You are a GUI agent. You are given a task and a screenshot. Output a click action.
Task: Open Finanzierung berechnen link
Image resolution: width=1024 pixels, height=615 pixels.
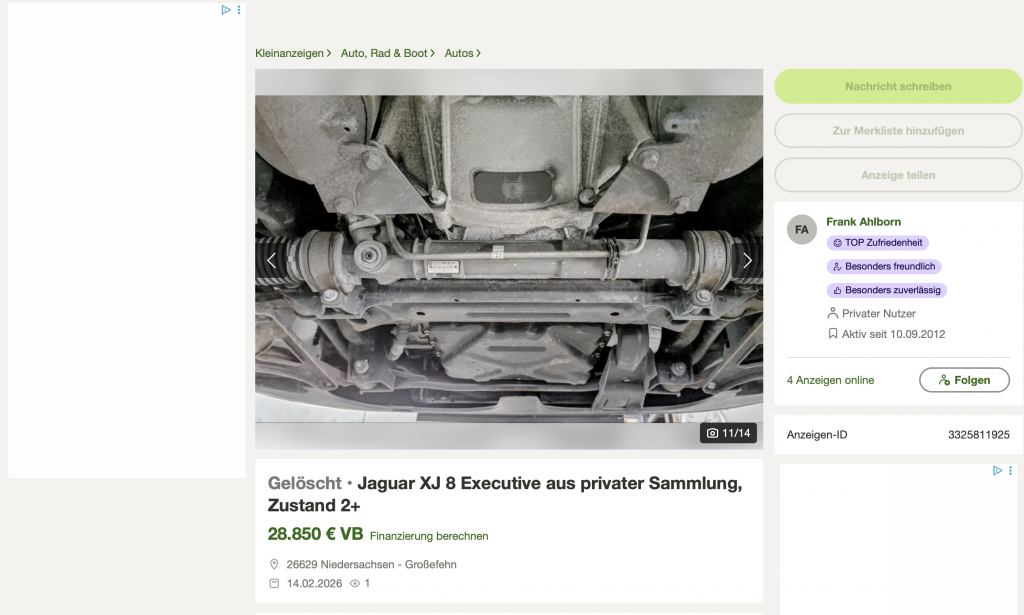(x=429, y=536)
